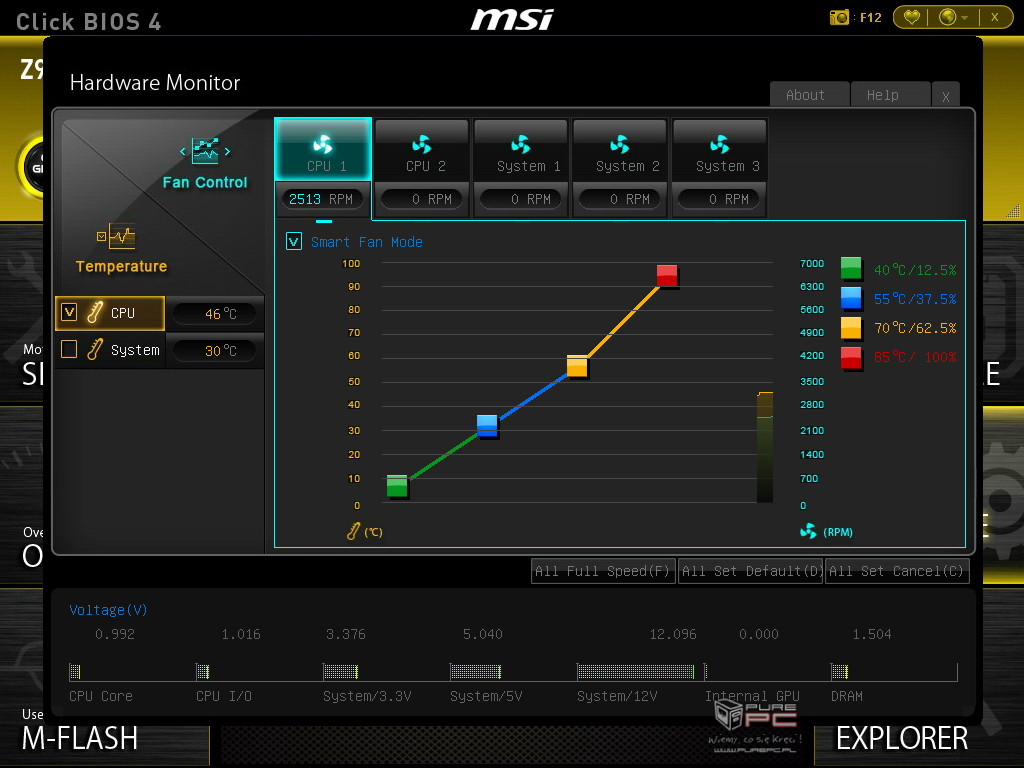Click the 3.376 voltage value

coord(345,634)
